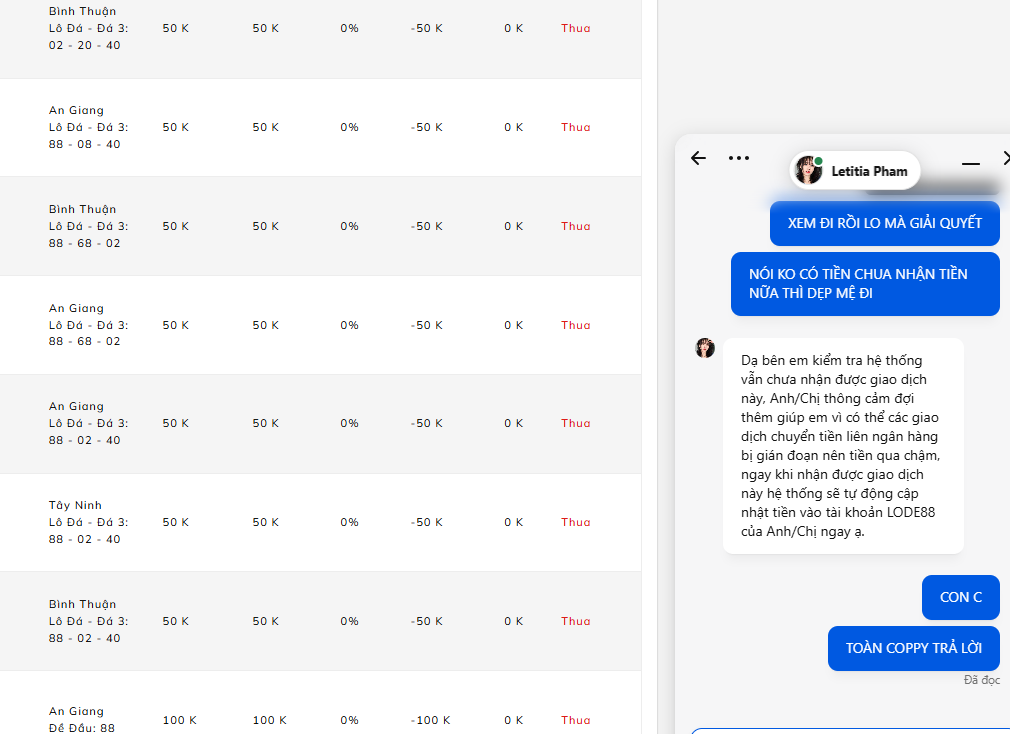Click the back arrow in chat header
The height and width of the screenshot is (734, 1010).
[698, 158]
